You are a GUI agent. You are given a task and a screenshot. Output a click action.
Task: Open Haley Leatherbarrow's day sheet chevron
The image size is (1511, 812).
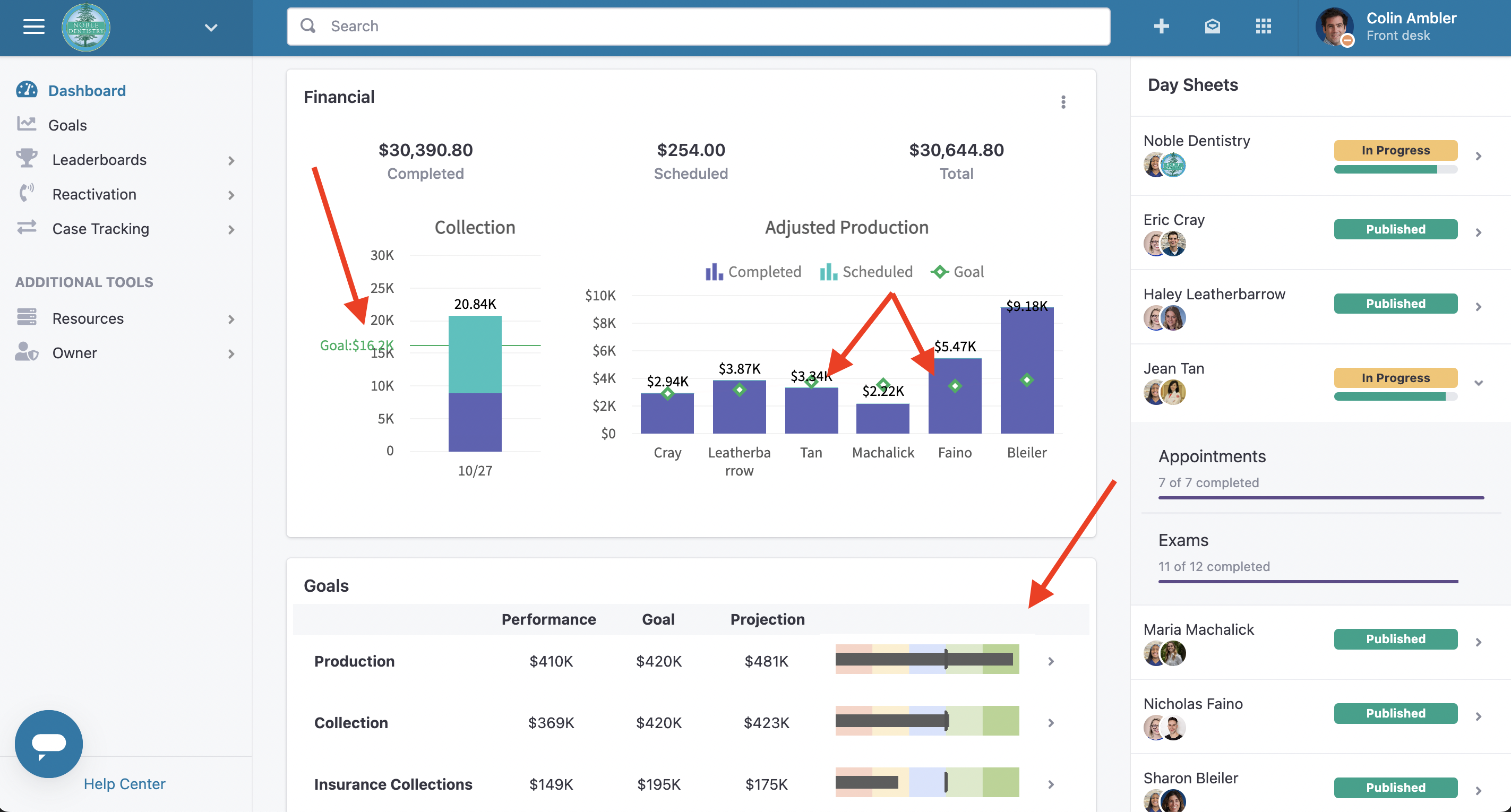[1479, 307]
